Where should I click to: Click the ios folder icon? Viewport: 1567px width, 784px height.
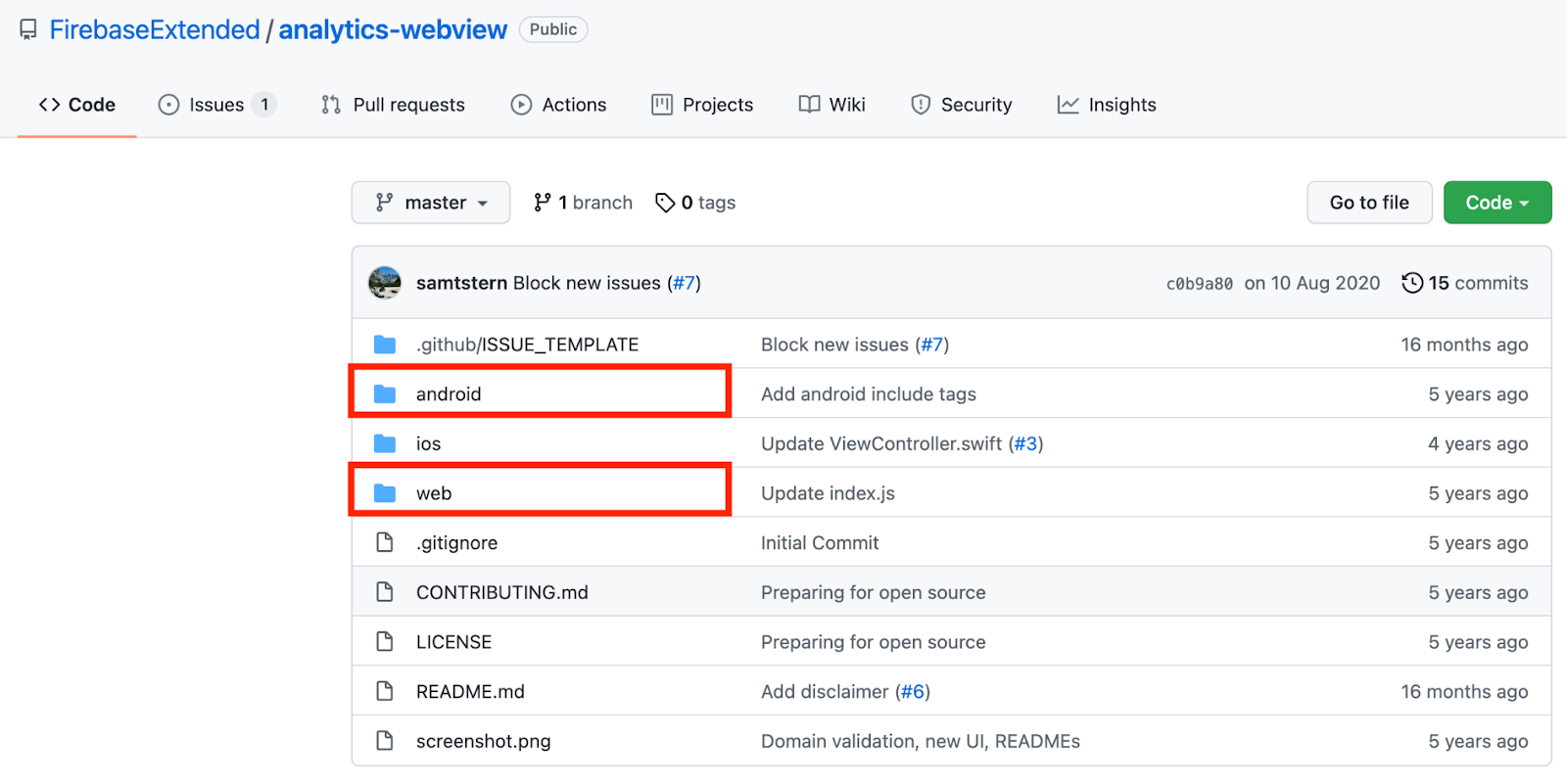click(x=385, y=444)
